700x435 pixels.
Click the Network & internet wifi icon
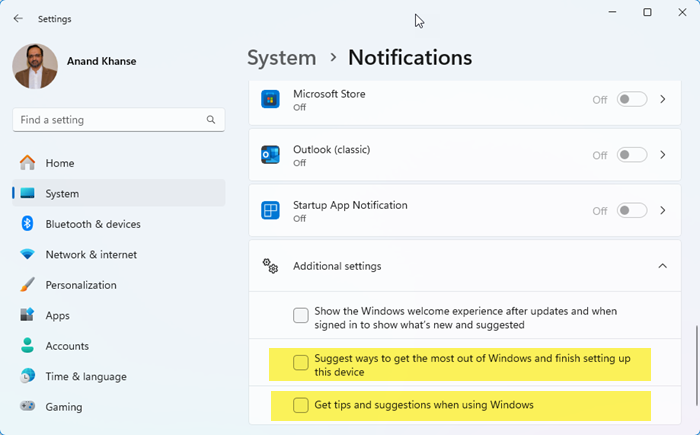point(27,254)
